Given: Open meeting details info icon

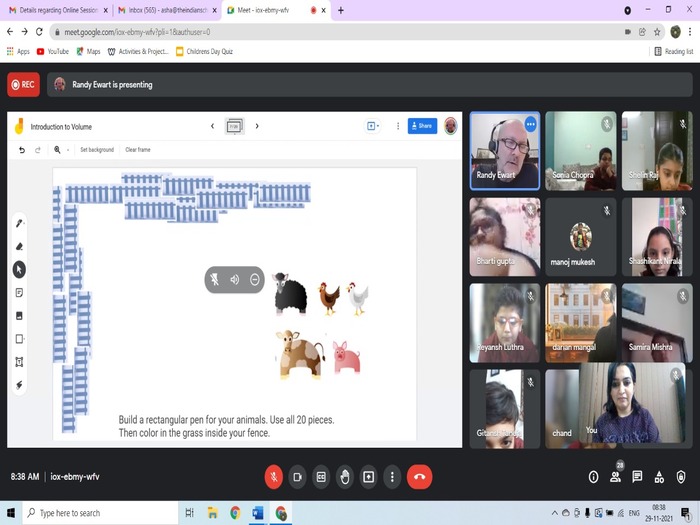Looking at the screenshot, I should tap(593, 477).
